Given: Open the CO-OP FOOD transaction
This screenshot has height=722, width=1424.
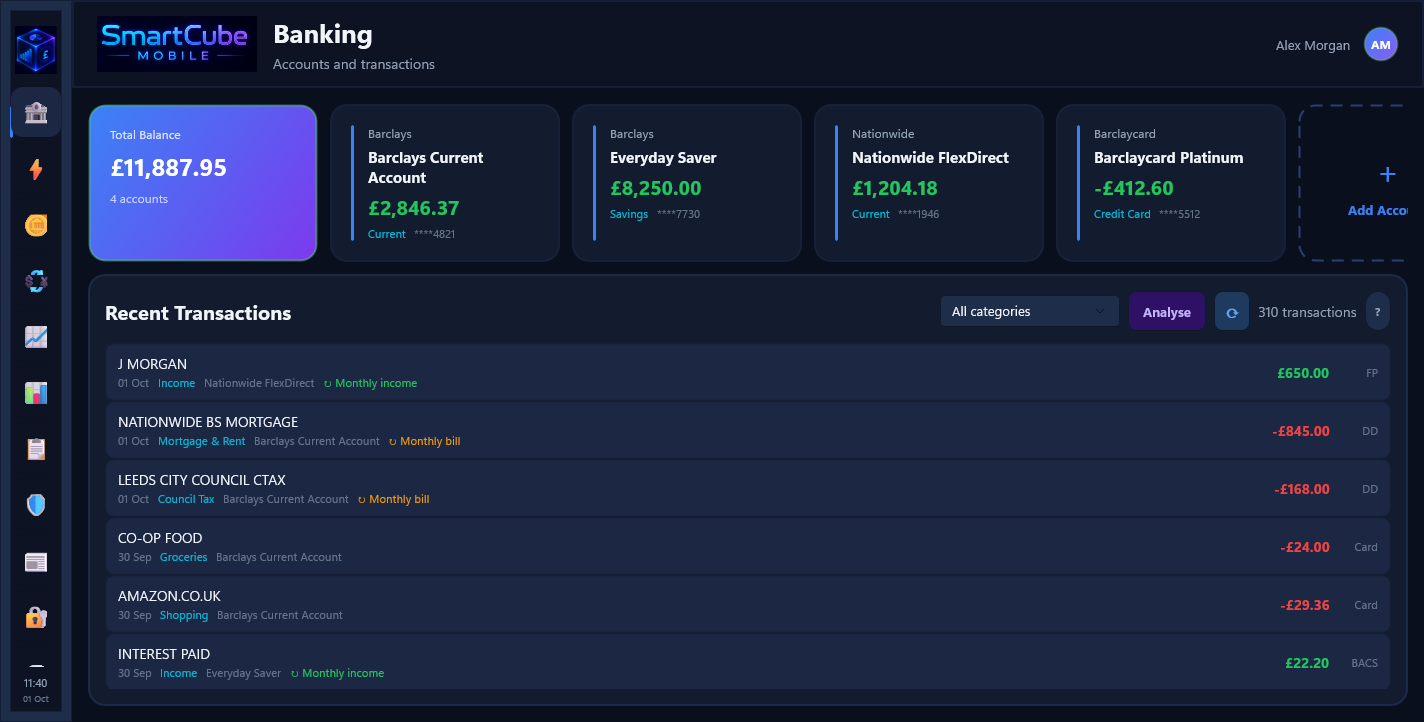Looking at the screenshot, I should pos(747,547).
